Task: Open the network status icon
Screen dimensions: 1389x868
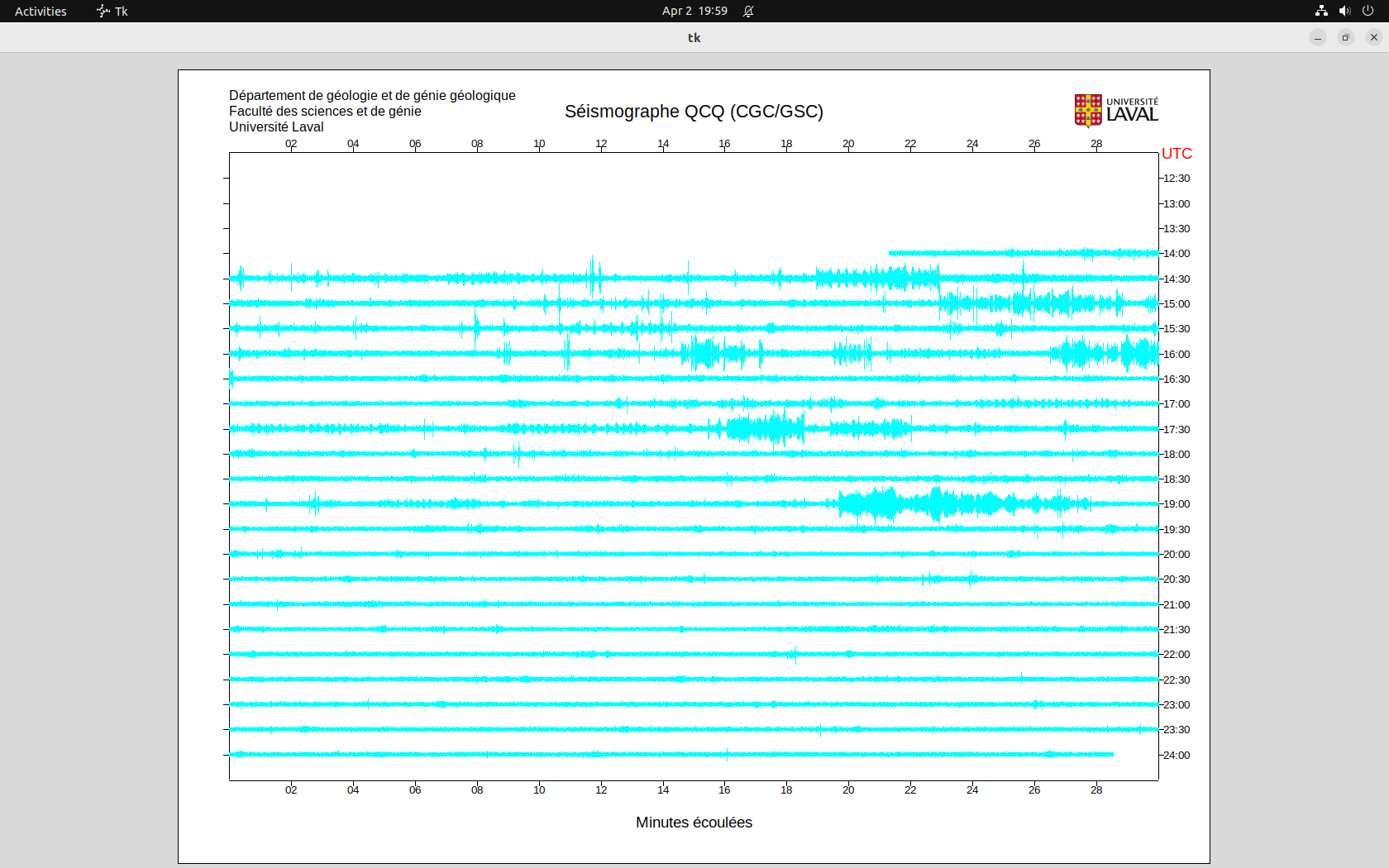Action: click(1321, 11)
